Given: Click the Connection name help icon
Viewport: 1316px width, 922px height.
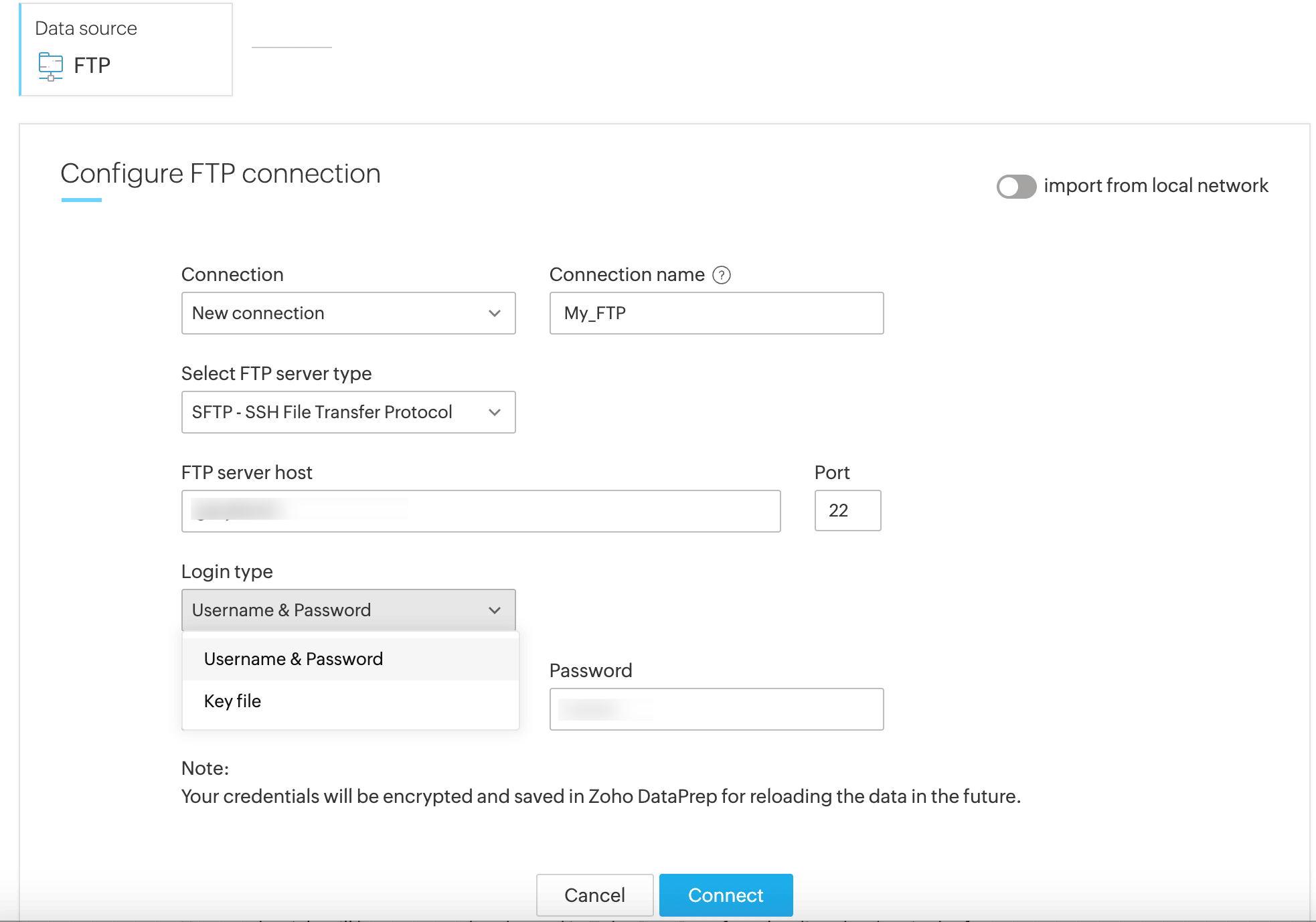Looking at the screenshot, I should tap(722, 275).
